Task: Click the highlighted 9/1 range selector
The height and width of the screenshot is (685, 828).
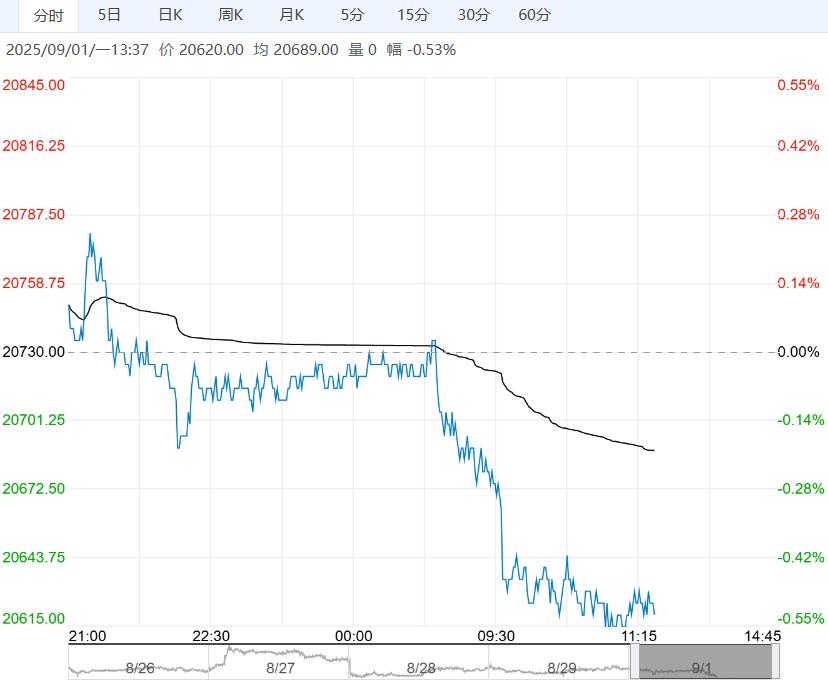Action: (x=703, y=664)
